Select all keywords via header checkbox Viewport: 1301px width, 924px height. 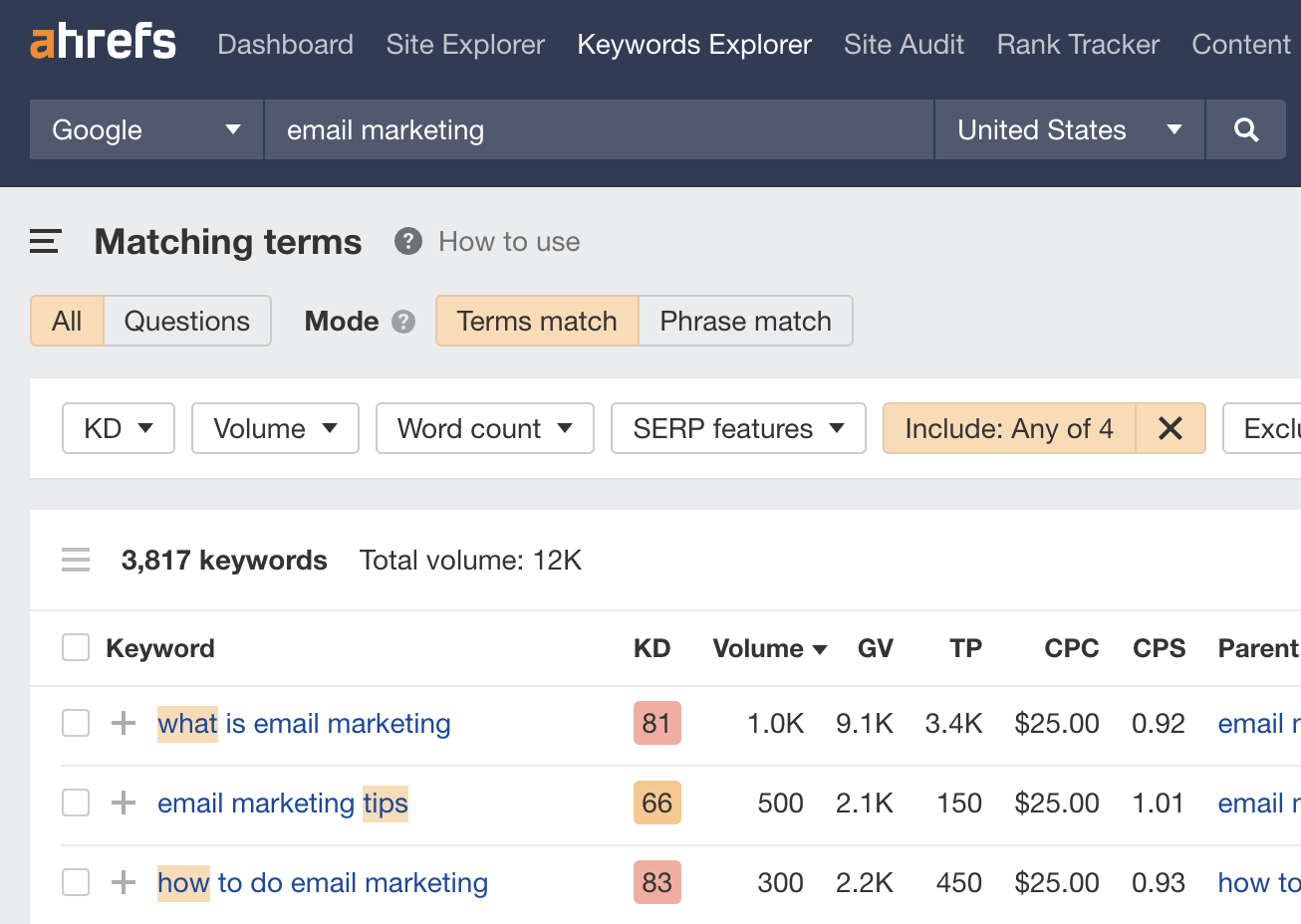pos(75,646)
